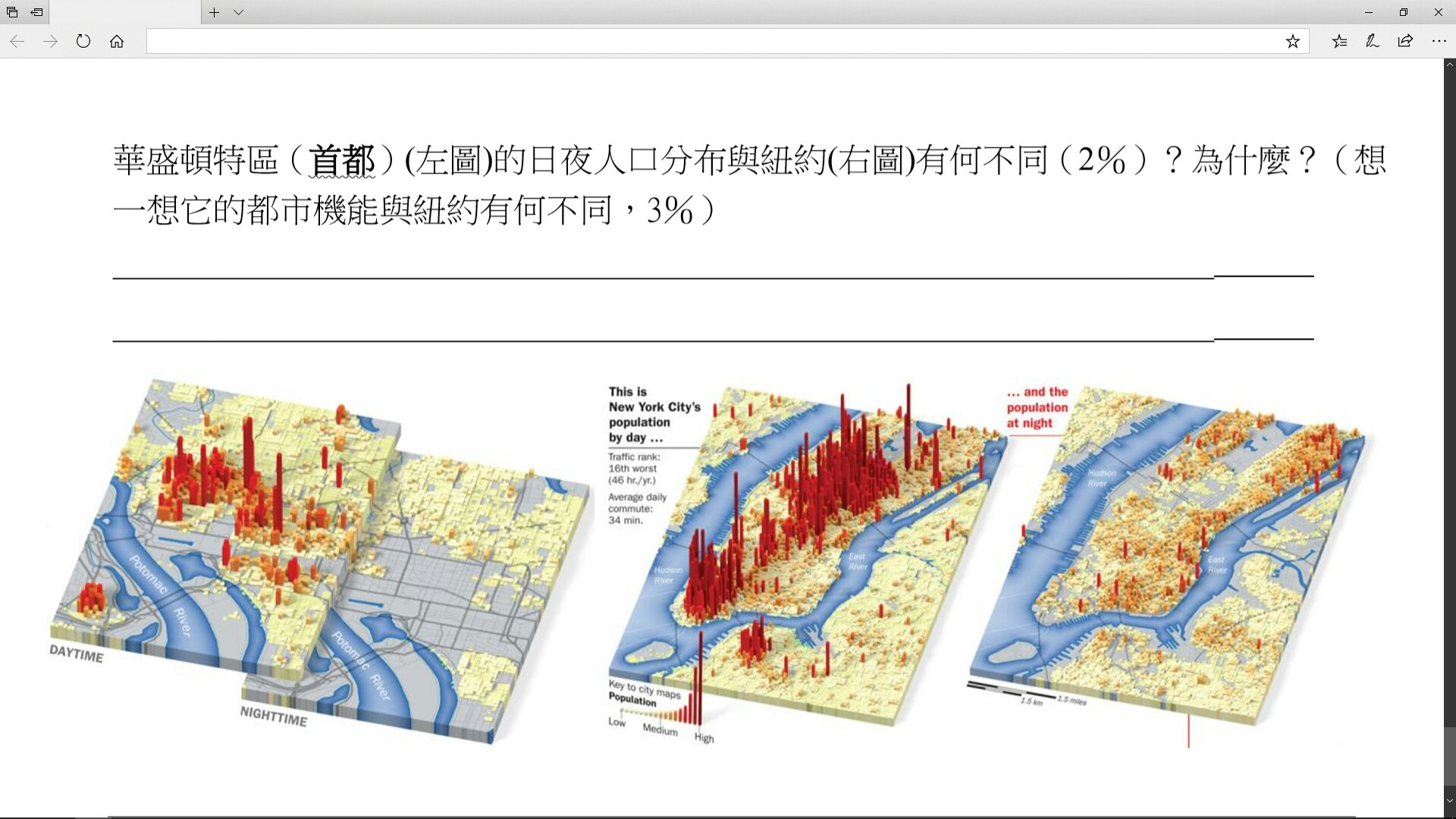Go to Home page icon

(x=117, y=42)
